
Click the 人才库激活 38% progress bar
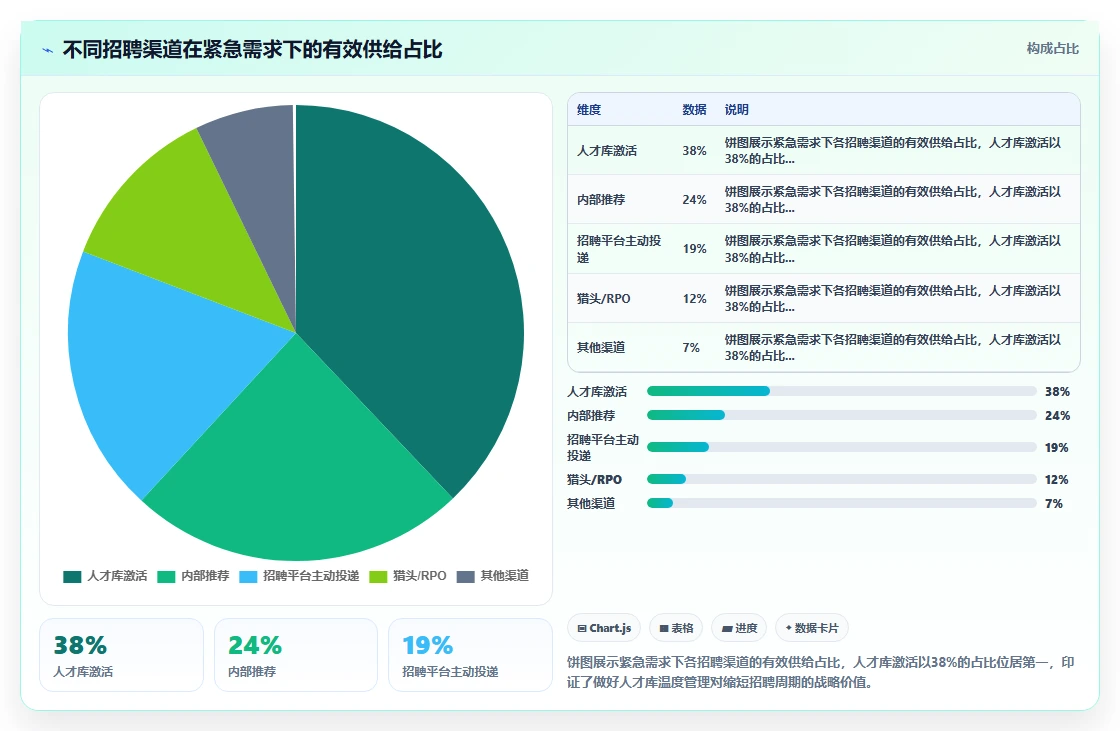[841, 391]
